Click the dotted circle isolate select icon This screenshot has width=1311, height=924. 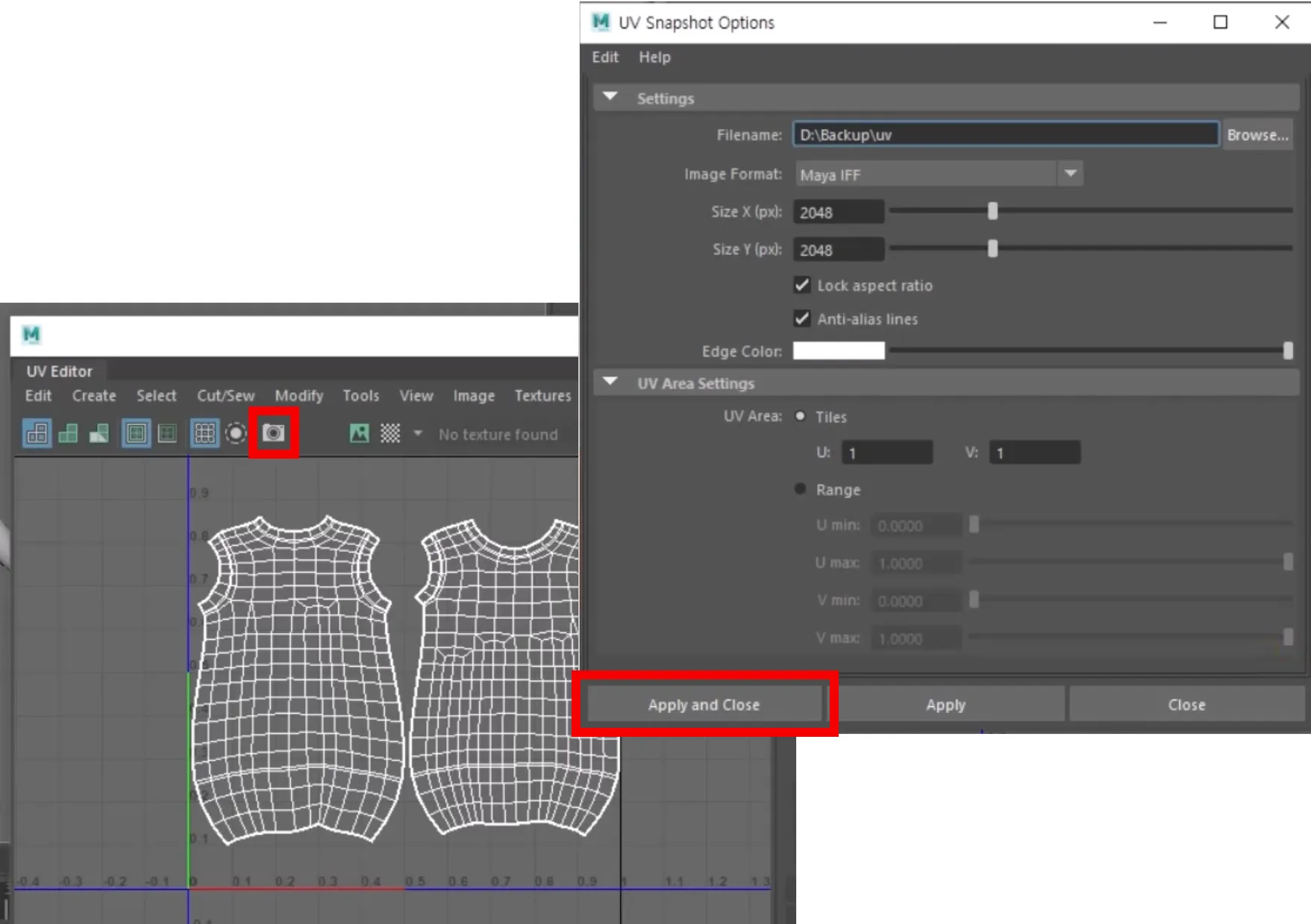236,433
